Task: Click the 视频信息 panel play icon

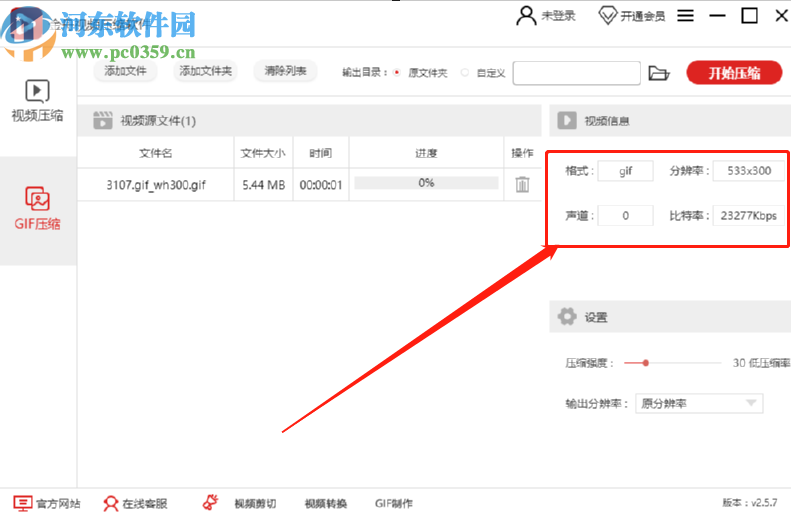Action: [567, 121]
